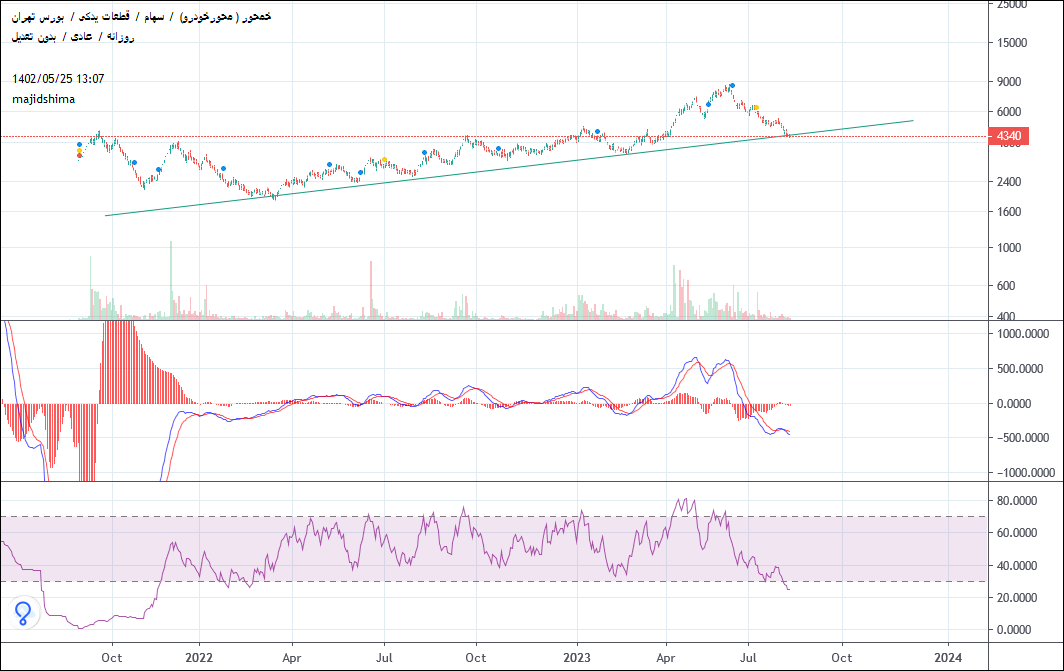Select the عادی chart type text
Screen dimensions: 1064x671
point(81,37)
